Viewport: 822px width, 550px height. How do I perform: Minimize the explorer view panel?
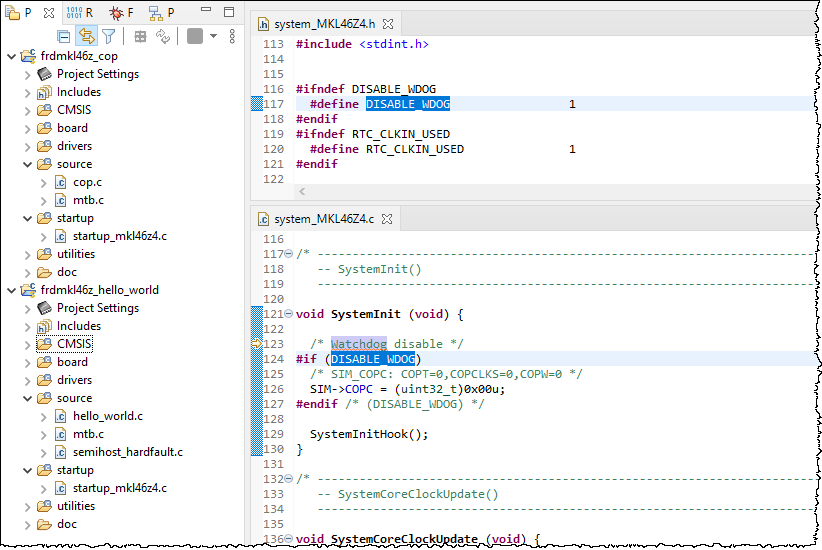pos(206,10)
